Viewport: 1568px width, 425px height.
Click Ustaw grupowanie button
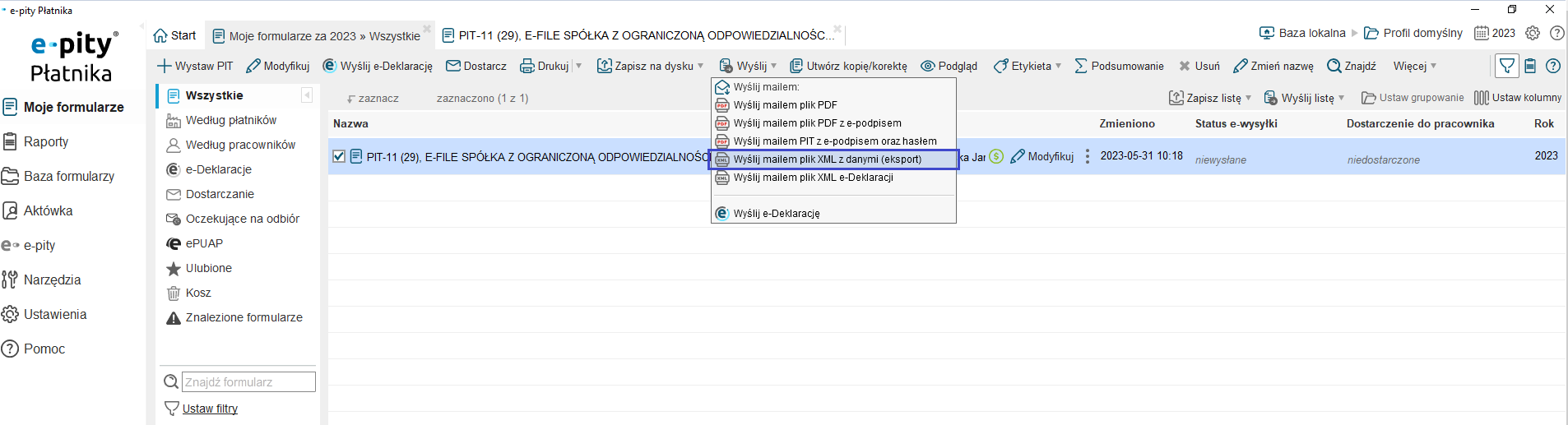[x=1413, y=98]
